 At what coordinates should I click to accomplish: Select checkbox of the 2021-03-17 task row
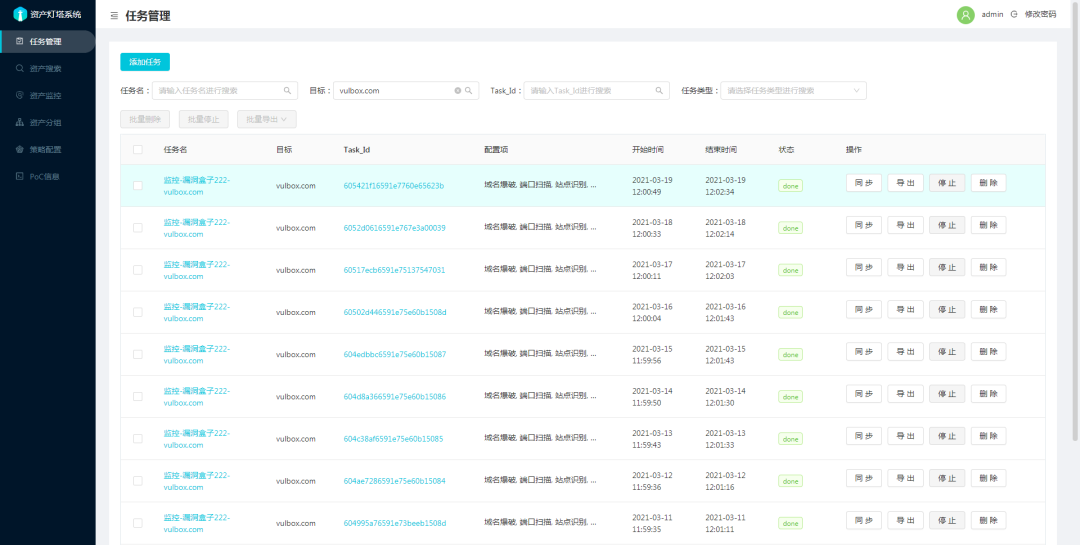(x=138, y=270)
